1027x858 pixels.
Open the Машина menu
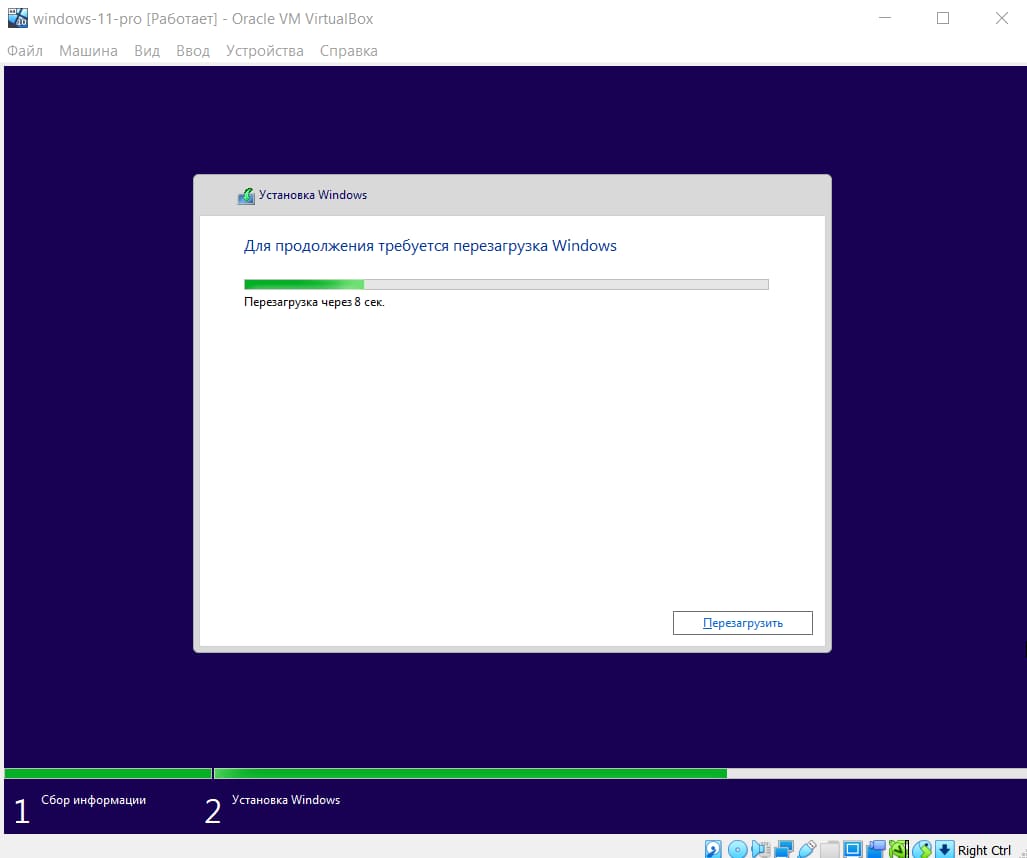tap(88, 51)
